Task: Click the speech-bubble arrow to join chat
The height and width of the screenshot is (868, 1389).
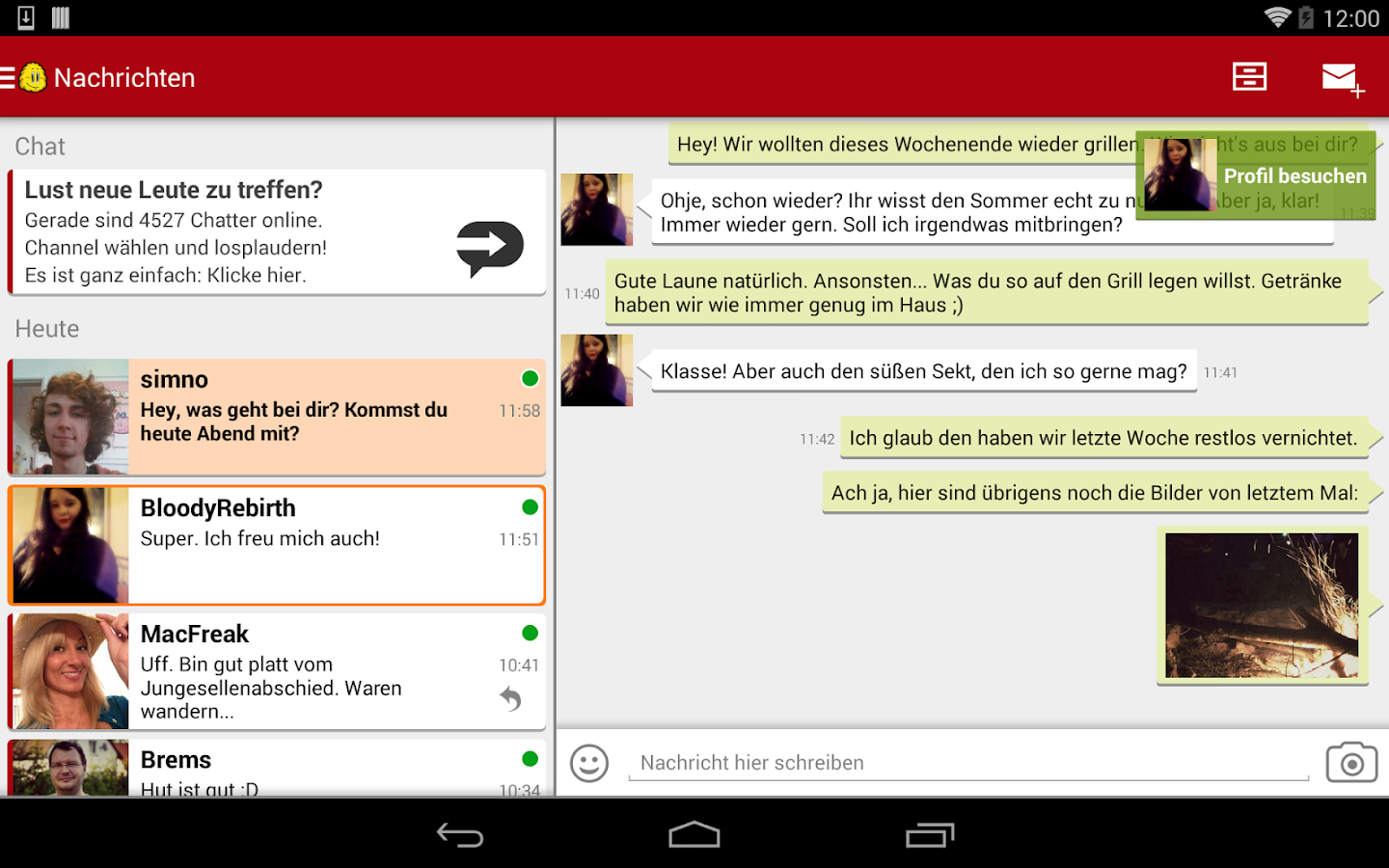Action: coord(490,248)
